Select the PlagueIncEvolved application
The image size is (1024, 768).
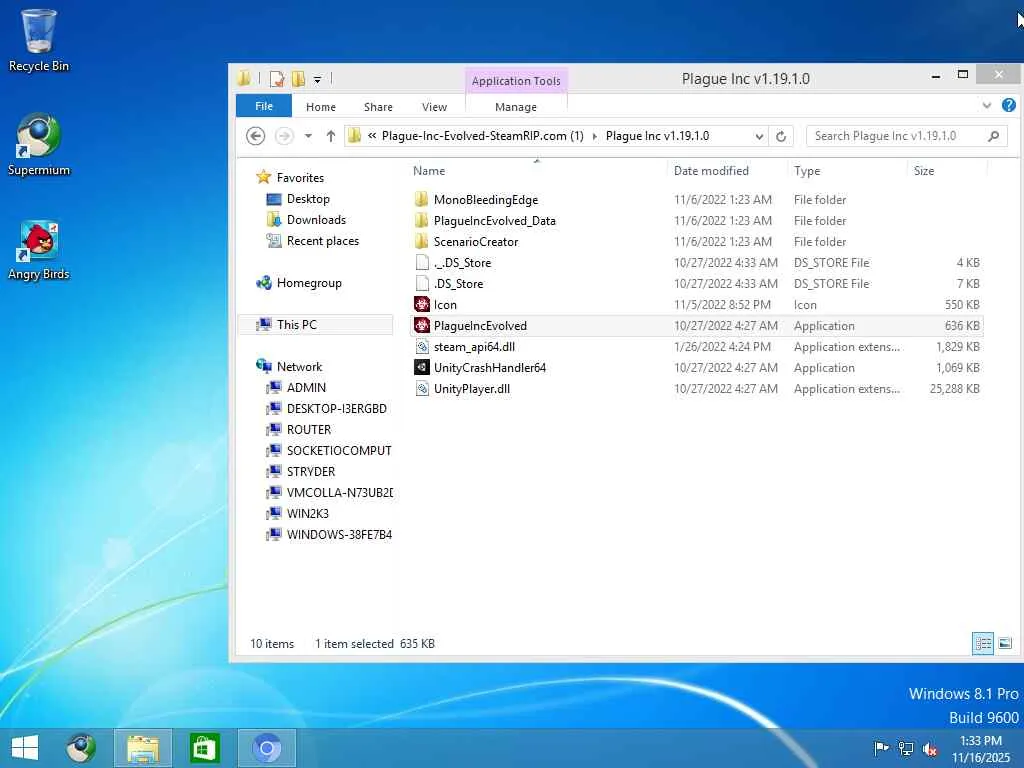point(696,326)
